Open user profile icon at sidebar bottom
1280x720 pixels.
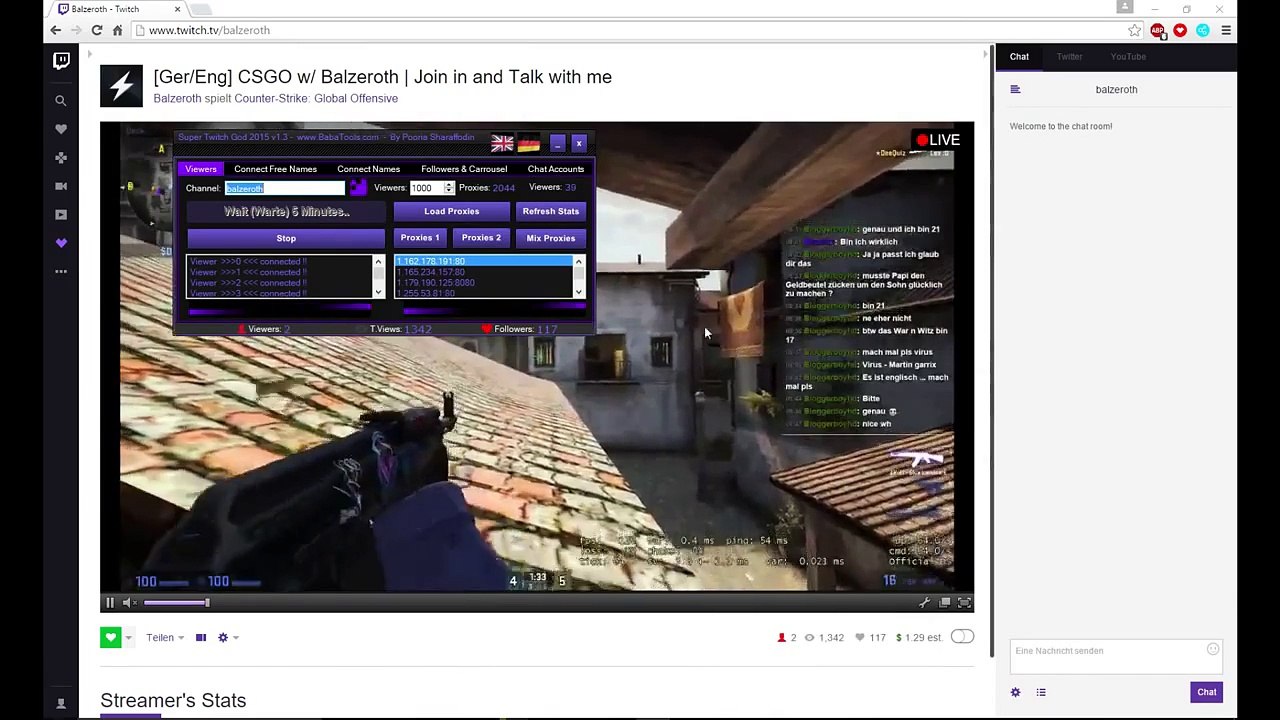(61, 704)
